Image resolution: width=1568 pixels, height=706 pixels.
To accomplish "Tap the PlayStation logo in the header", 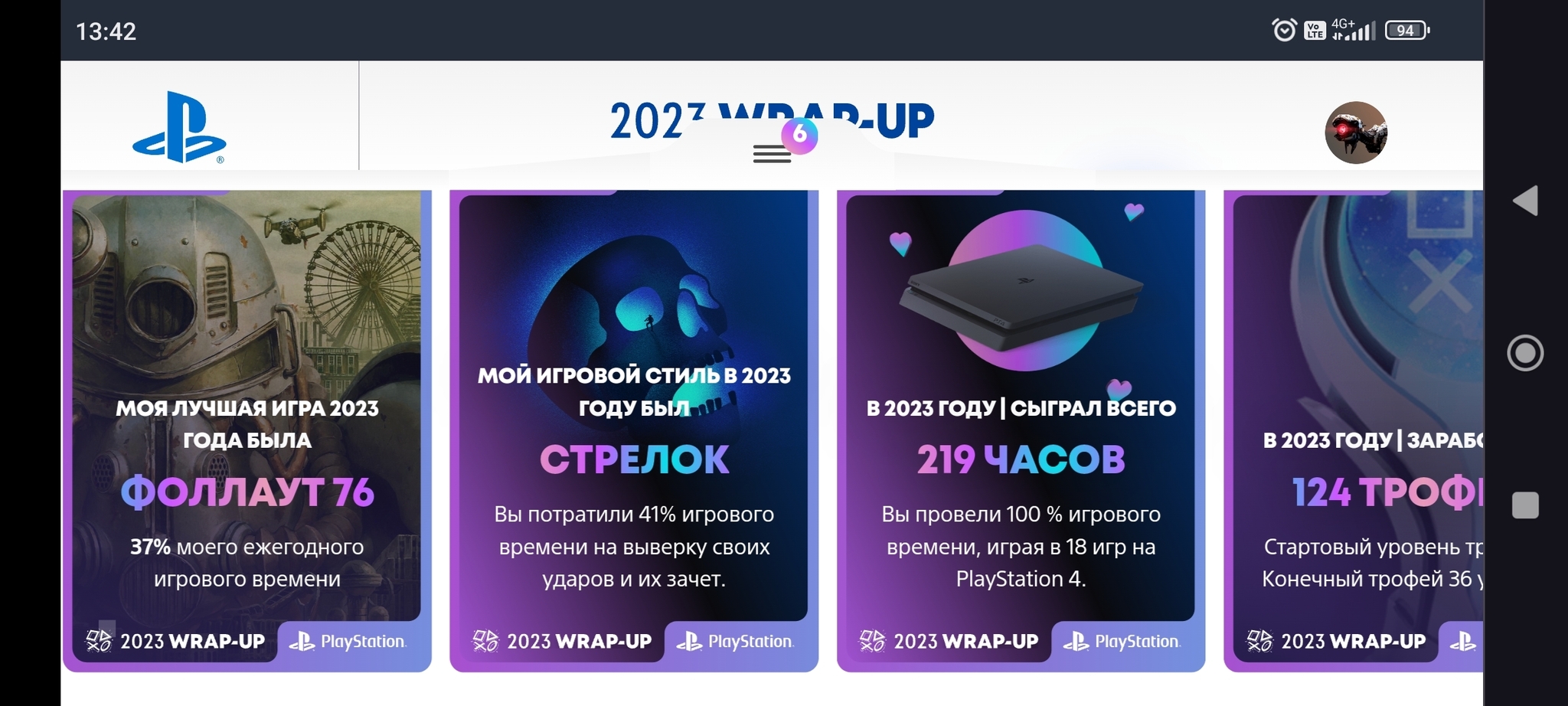I will 180,126.
